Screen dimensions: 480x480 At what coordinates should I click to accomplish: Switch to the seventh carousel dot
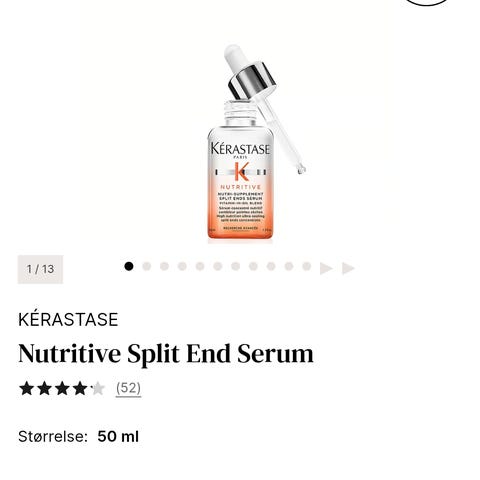pos(236,266)
